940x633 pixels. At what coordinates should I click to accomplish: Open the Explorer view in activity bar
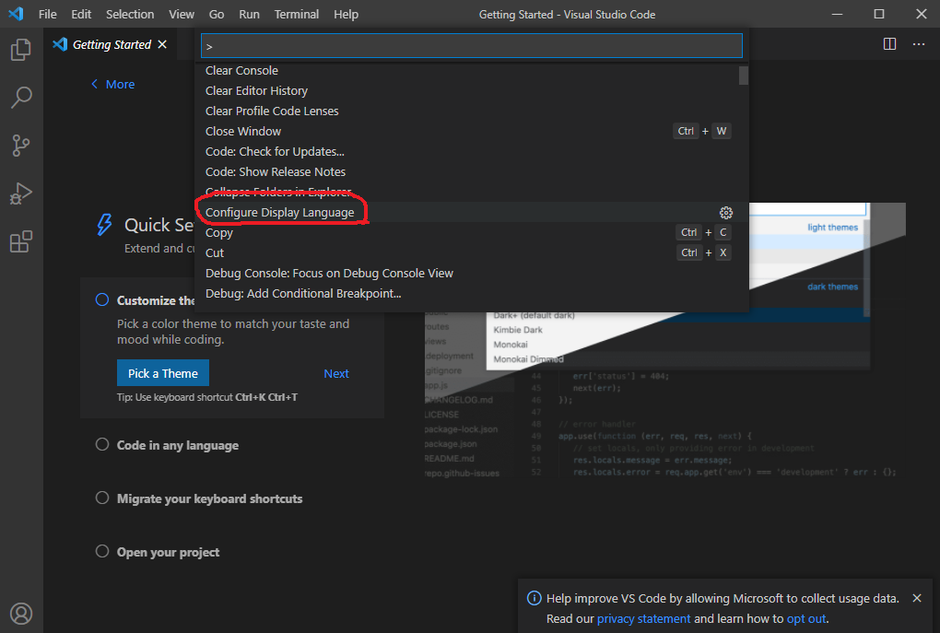point(21,49)
